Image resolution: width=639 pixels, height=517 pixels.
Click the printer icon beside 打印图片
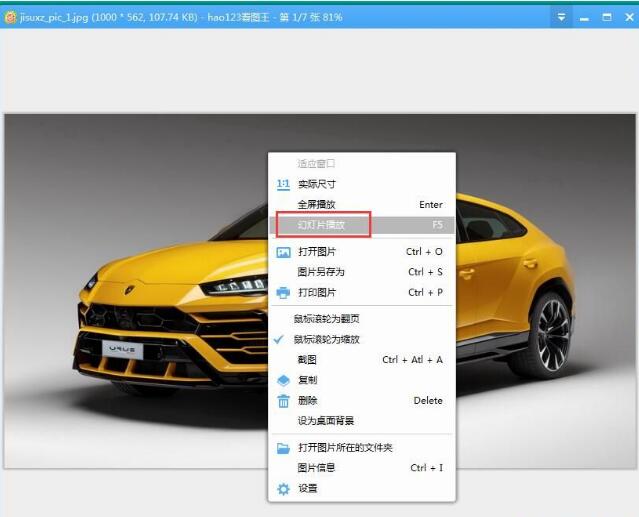pyautogui.click(x=283, y=293)
